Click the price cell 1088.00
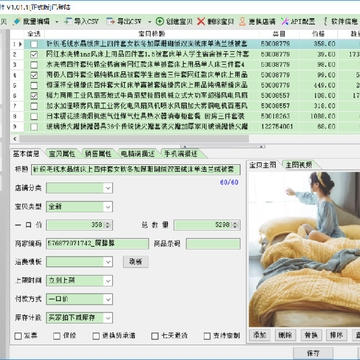This screenshot has height=360, width=360. [318, 116]
